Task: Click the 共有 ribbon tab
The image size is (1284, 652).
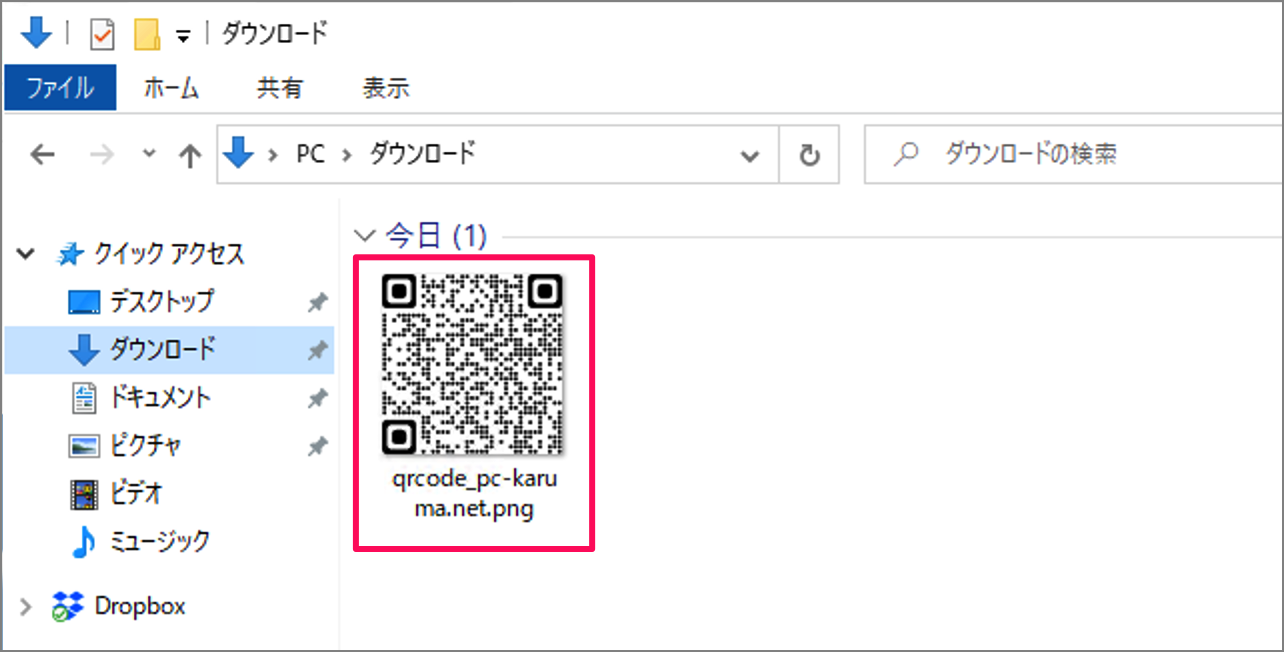Action: [x=279, y=88]
